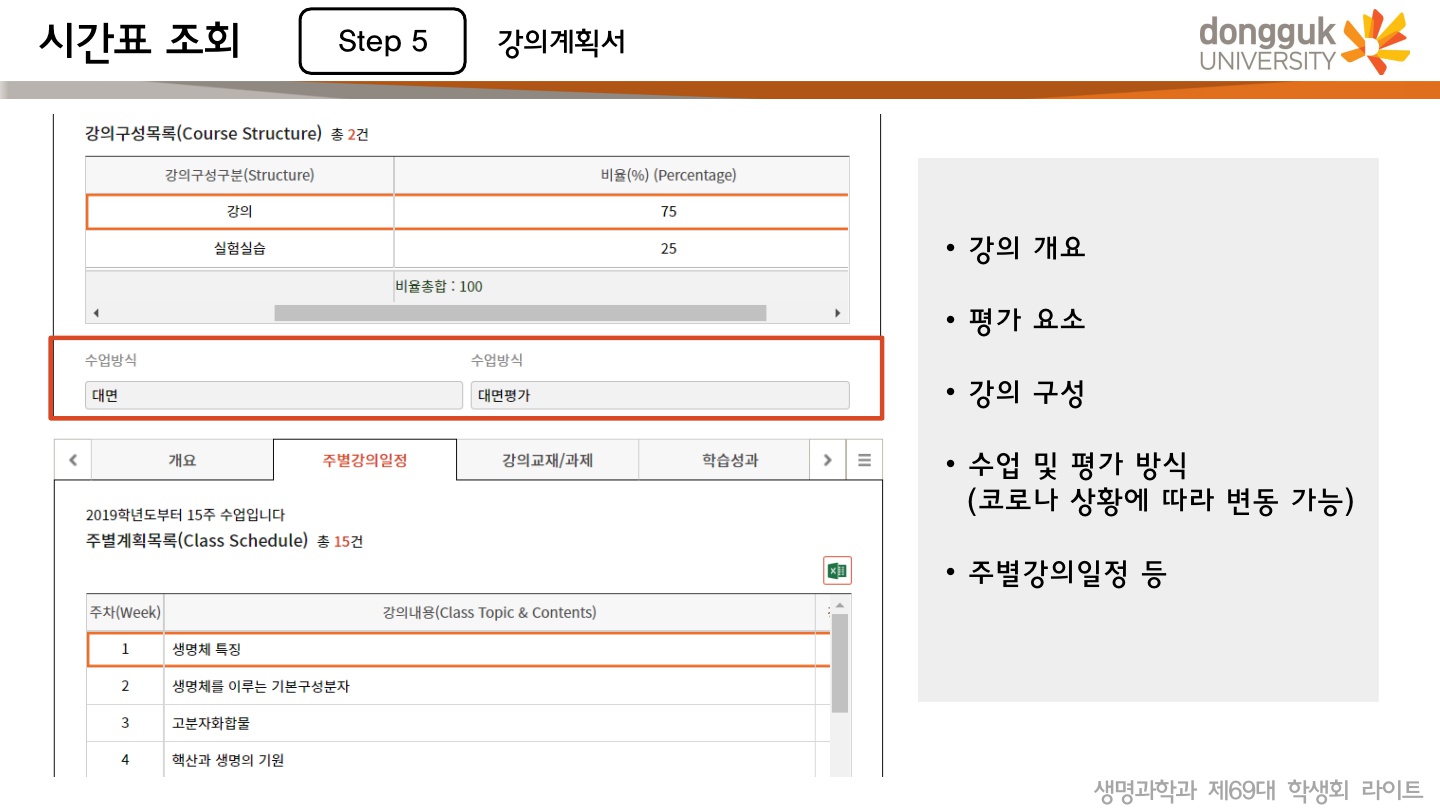Select week 4 row 핵산과 생명의 기원
The image size is (1440, 810).
click(459, 760)
